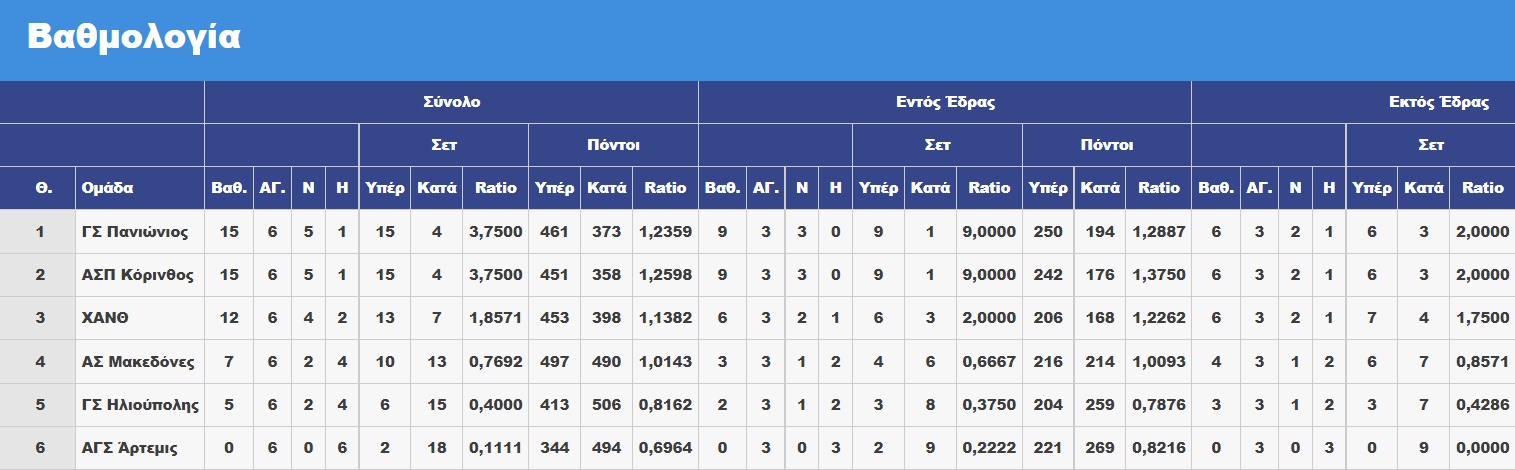The image size is (1515, 470).
Task: Click points-against value 490
Action: pyautogui.click(x=606, y=362)
